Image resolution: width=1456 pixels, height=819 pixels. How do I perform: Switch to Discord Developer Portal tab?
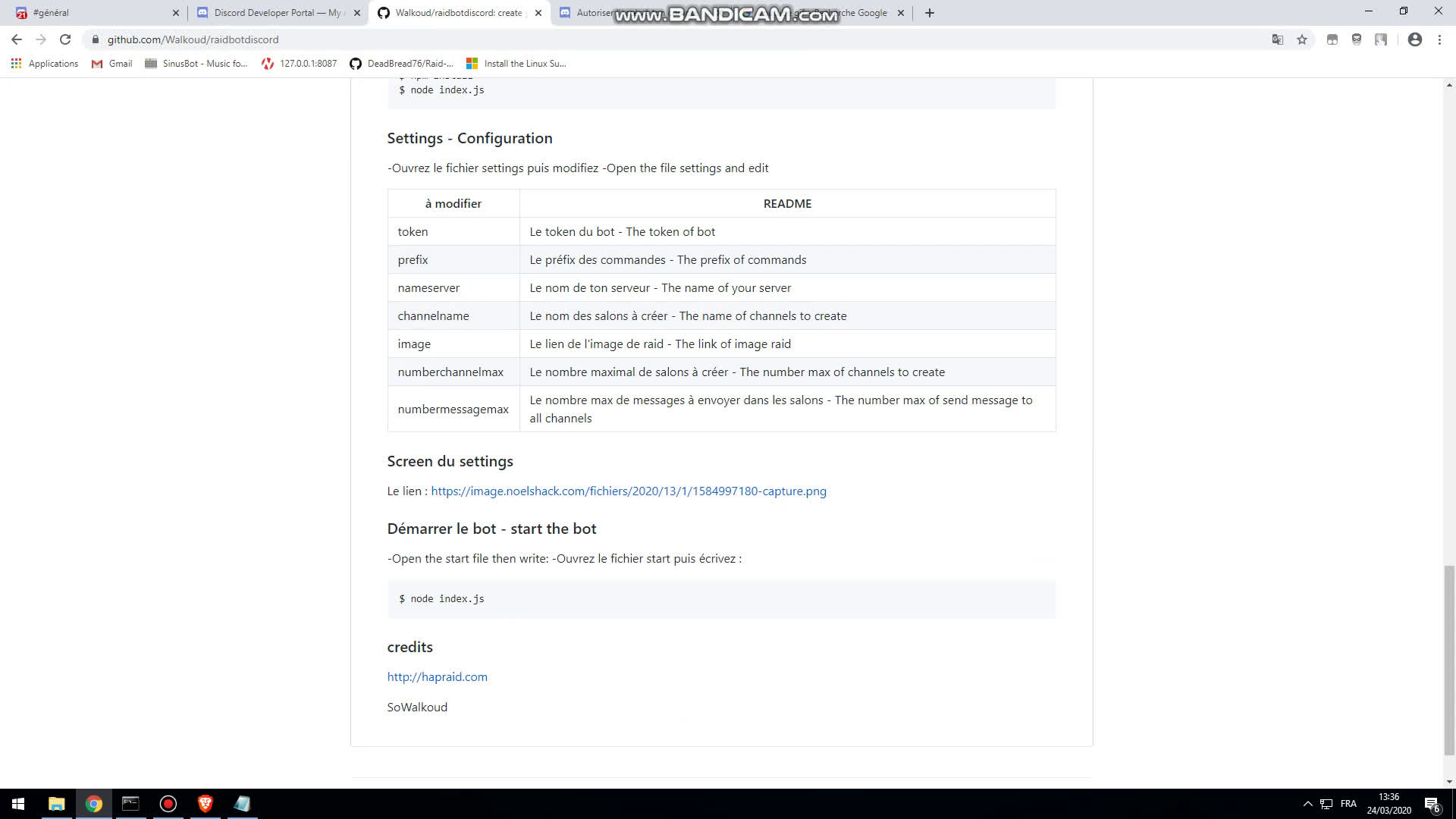273,13
